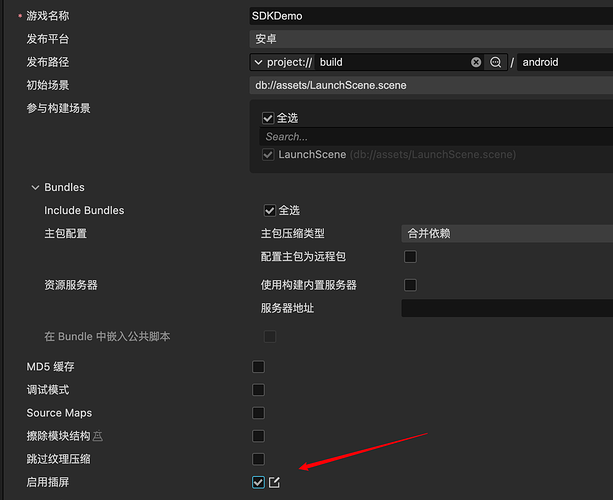Click the 资源服务器 label
613x500 pixels.
(71, 285)
